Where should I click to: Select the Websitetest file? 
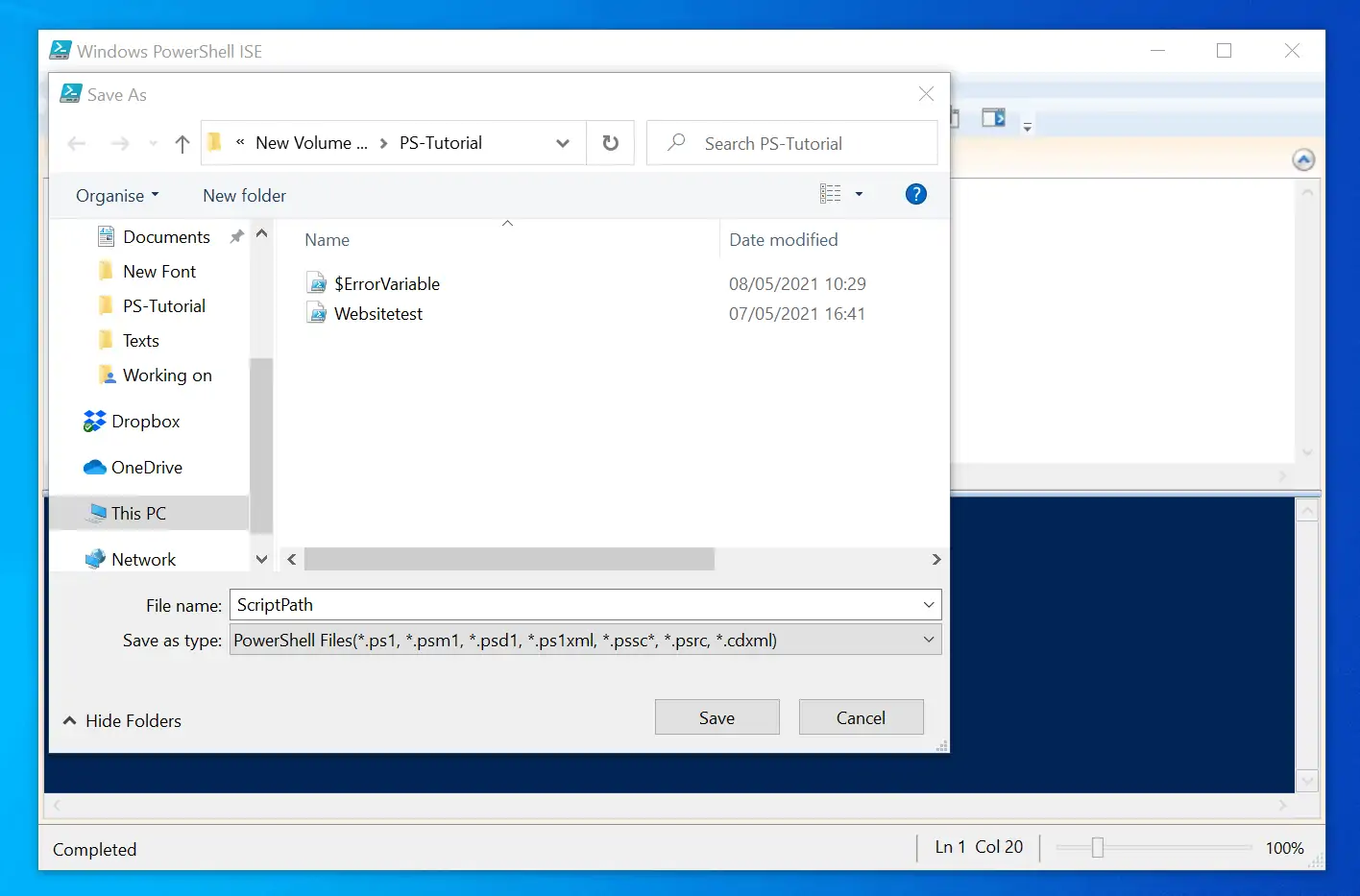click(378, 314)
